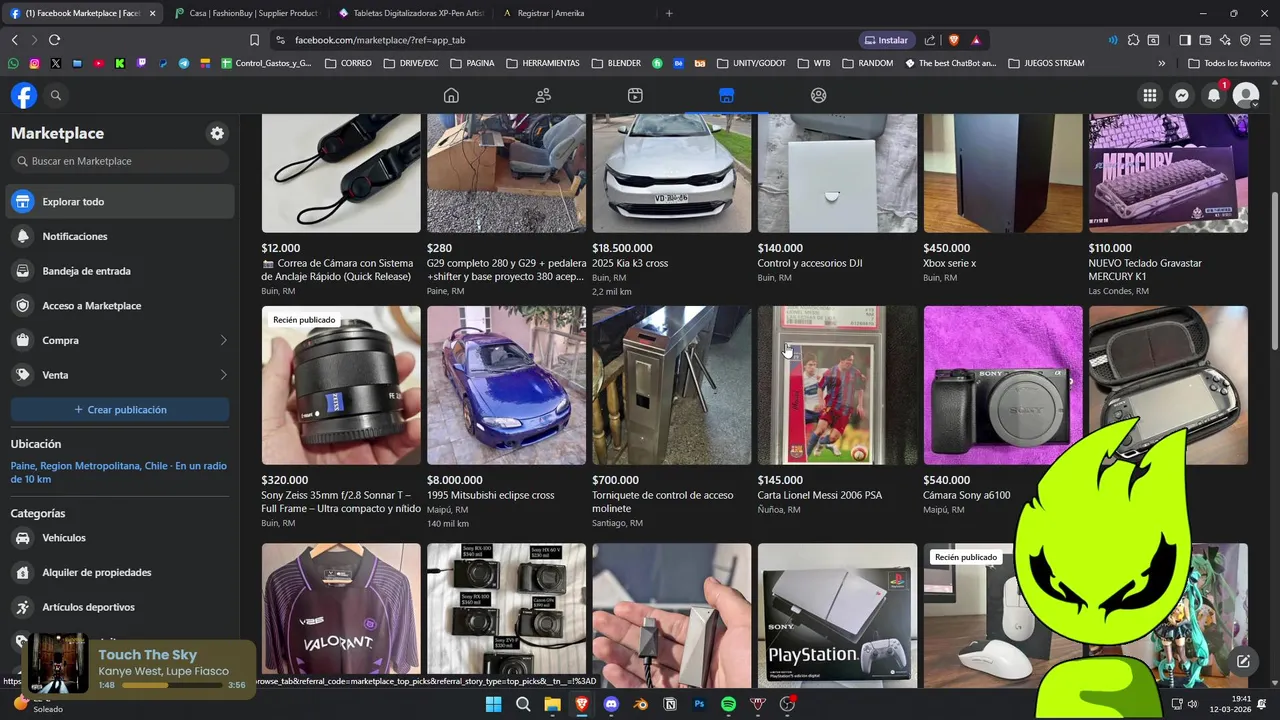Viewport: 1280px width, 720px height.
Task: Bookmark this page icon in address bar
Action: pos(254,40)
